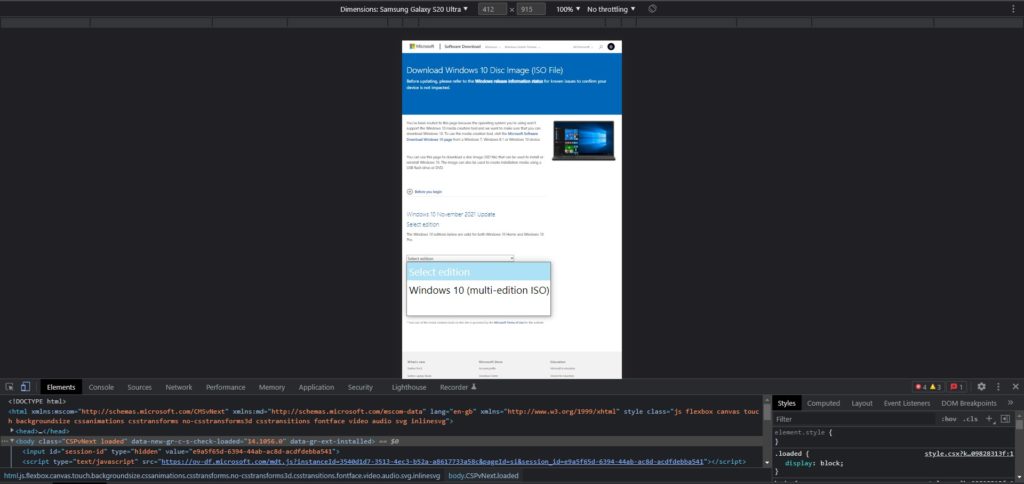
Task: Close the DevTools panel
Action: 1015,387
